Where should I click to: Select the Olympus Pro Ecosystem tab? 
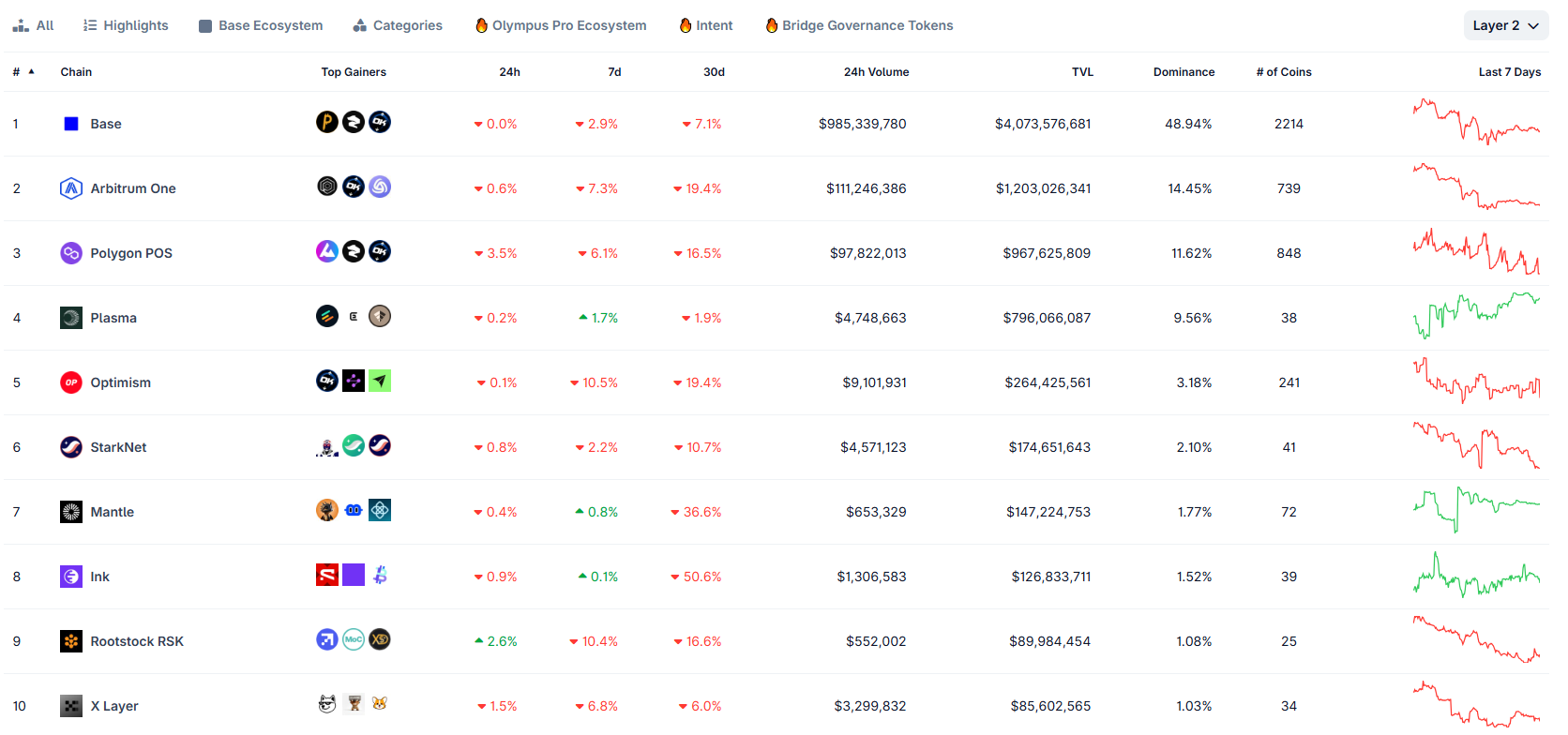(561, 25)
